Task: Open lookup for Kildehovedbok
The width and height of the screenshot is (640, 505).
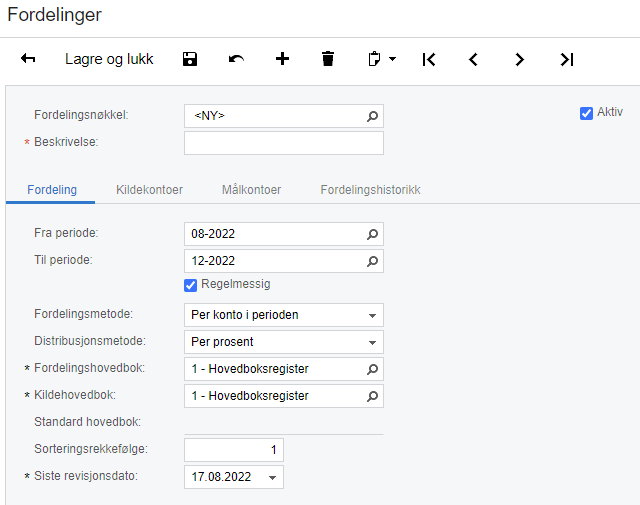Action: 372,396
